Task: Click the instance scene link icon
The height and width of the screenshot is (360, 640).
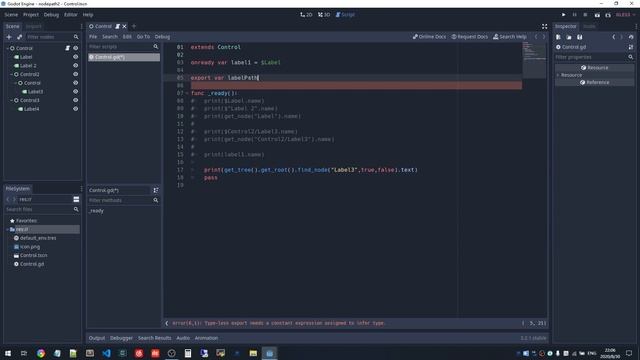Action: (x=20, y=37)
